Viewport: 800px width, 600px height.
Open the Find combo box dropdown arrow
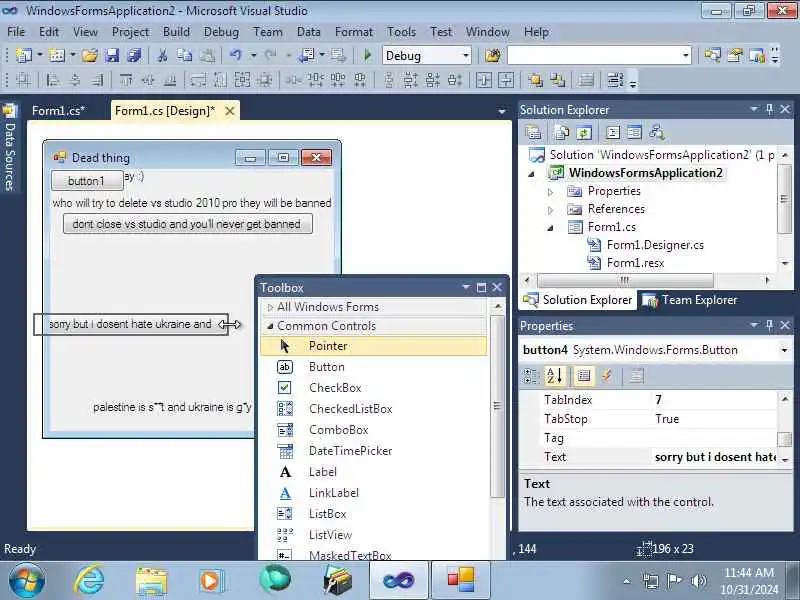686,56
